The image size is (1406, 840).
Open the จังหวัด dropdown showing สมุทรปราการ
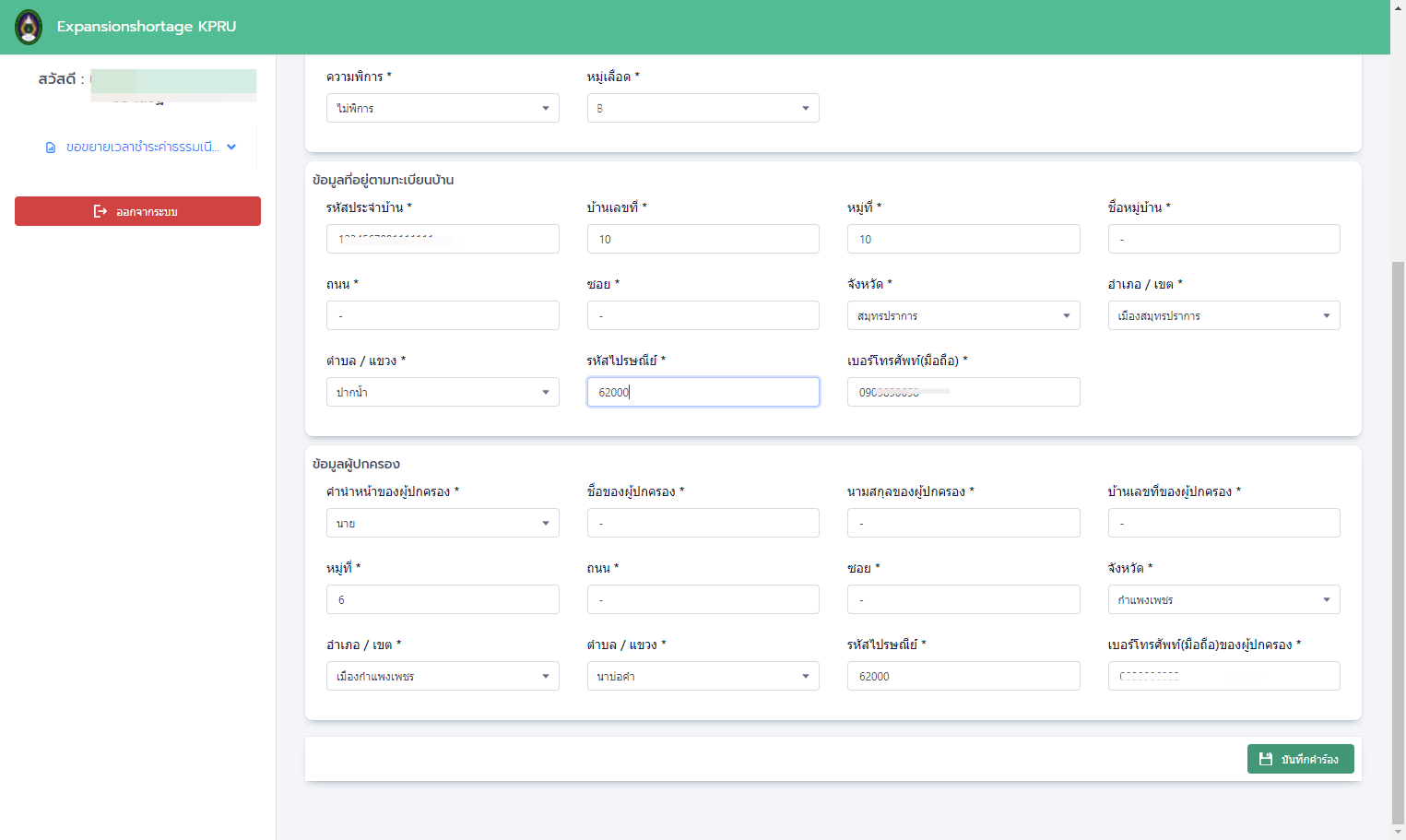[963, 315]
